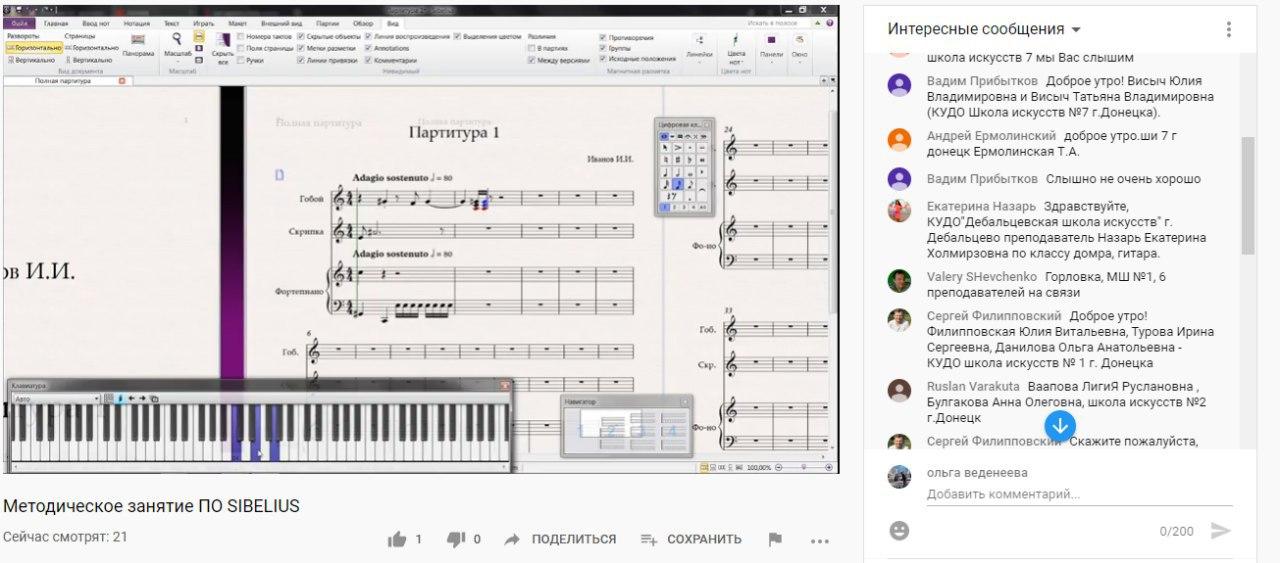Viewport: 1280px width, 563px height.
Task: Click the blue scroll-to-newest arrow in chat
Action: 1060,424
